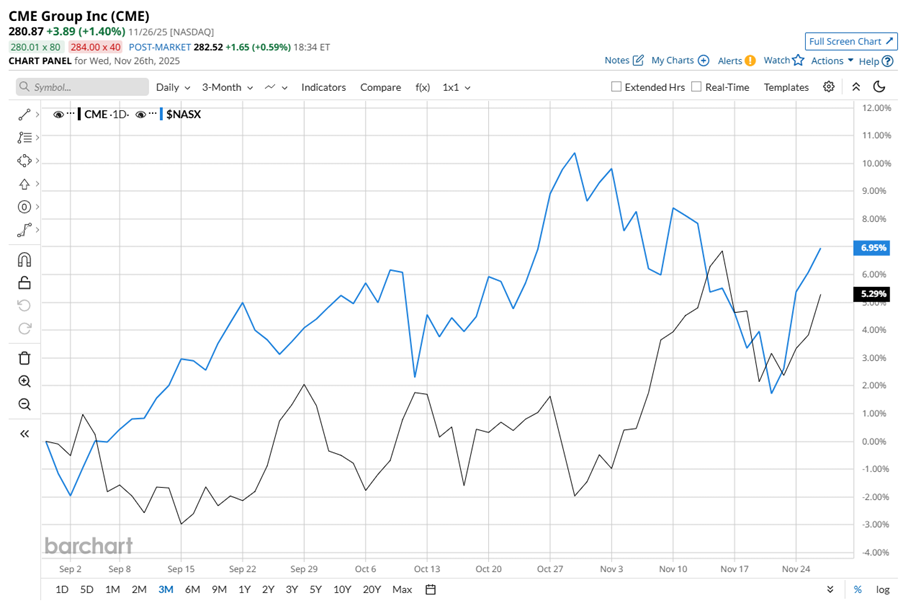Delete drawings with the trash icon
Image resolution: width=903 pixels, height=611 pixels.
(x=24, y=358)
